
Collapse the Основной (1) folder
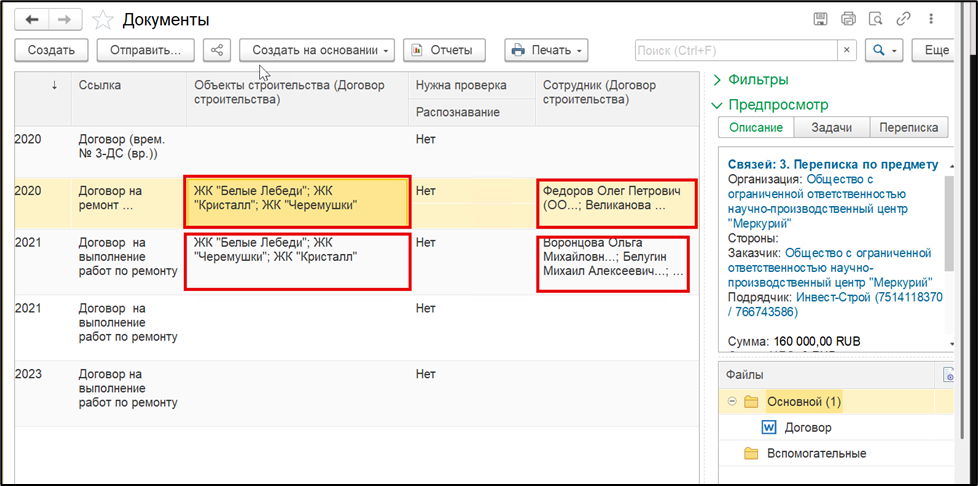[732, 402]
